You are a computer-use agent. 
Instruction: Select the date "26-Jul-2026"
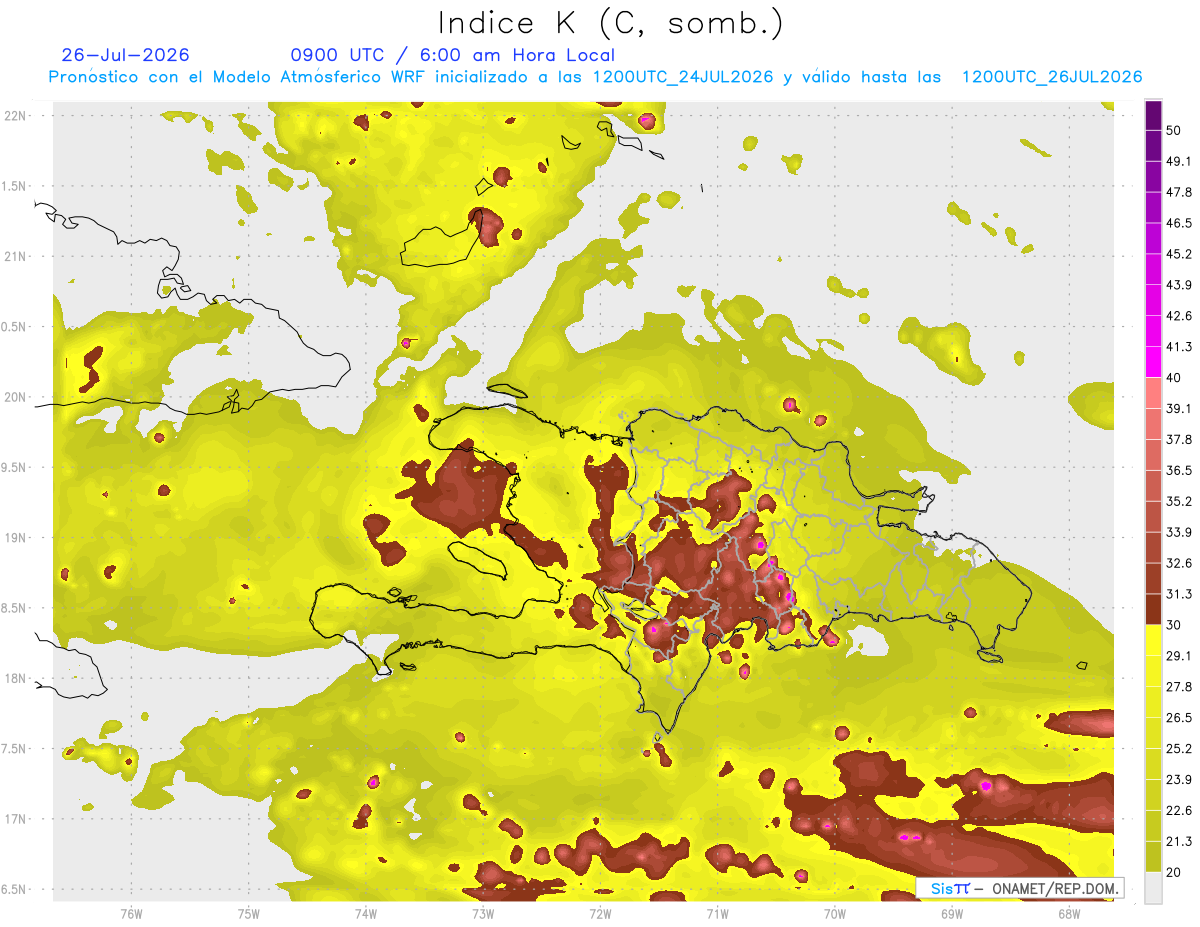(126, 55)
